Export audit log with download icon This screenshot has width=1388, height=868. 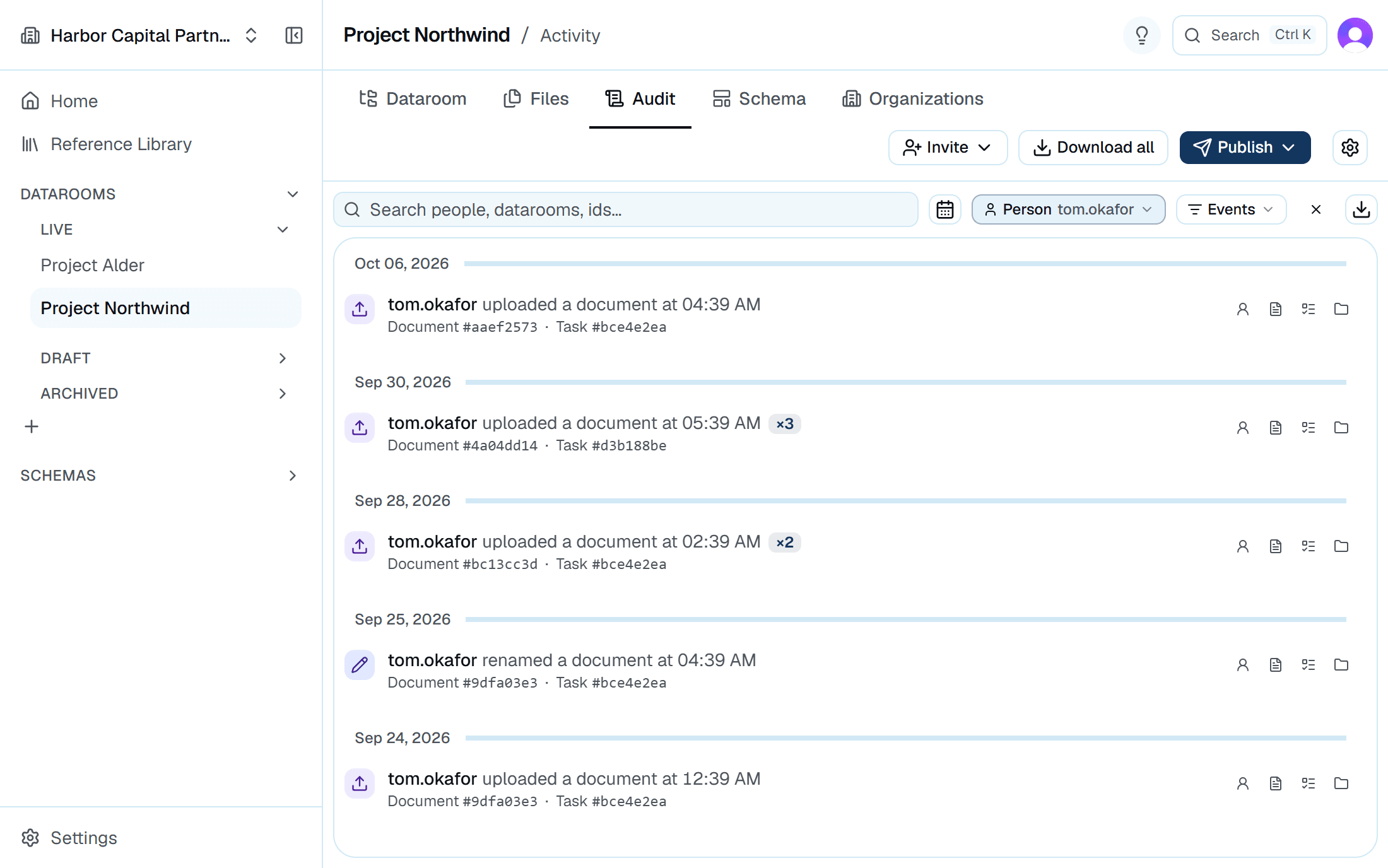tap(1361, 209)
